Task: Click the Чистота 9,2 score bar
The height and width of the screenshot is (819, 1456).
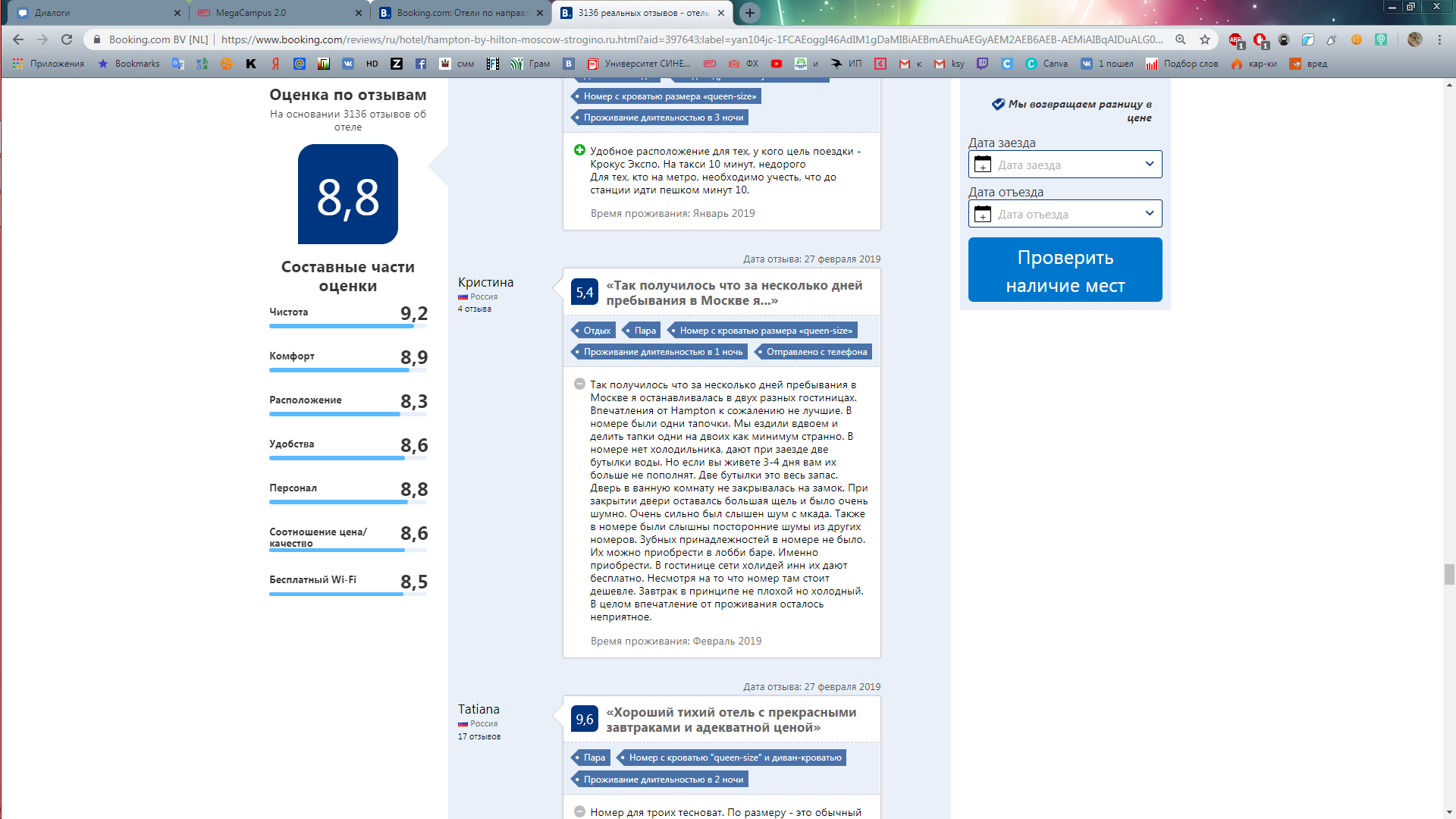Action: [x=348, y=326]
